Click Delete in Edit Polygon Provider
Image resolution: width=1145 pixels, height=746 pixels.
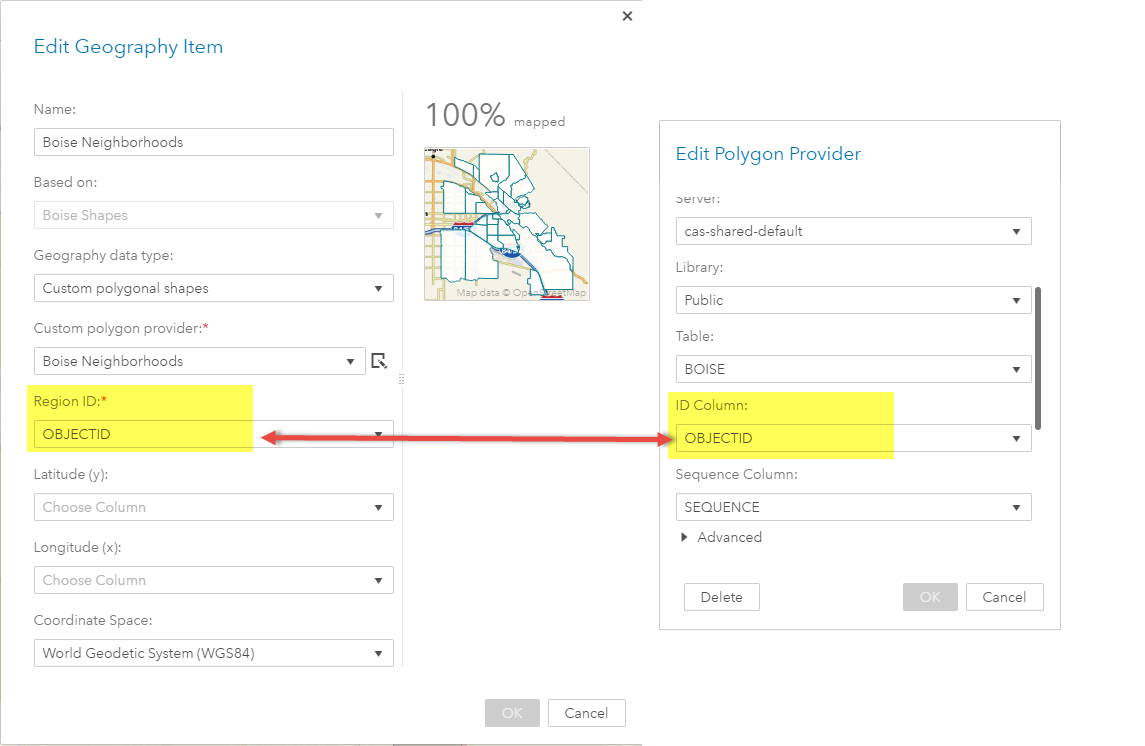click(x=721, y=596)
